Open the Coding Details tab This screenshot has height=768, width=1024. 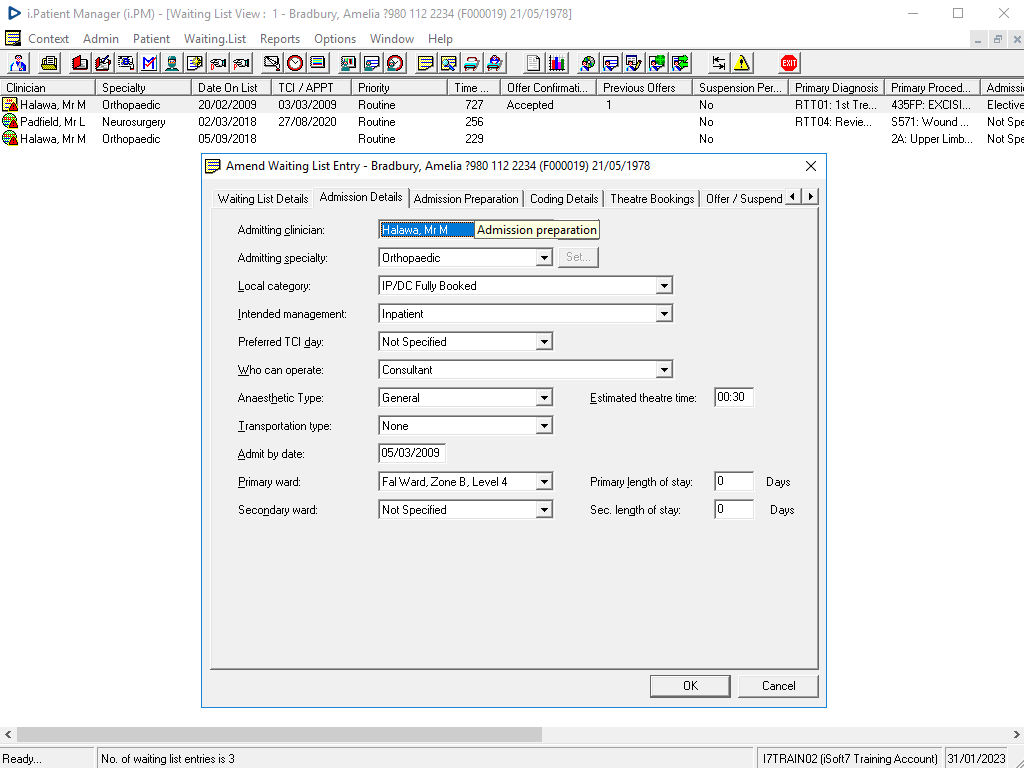(564, 199)
